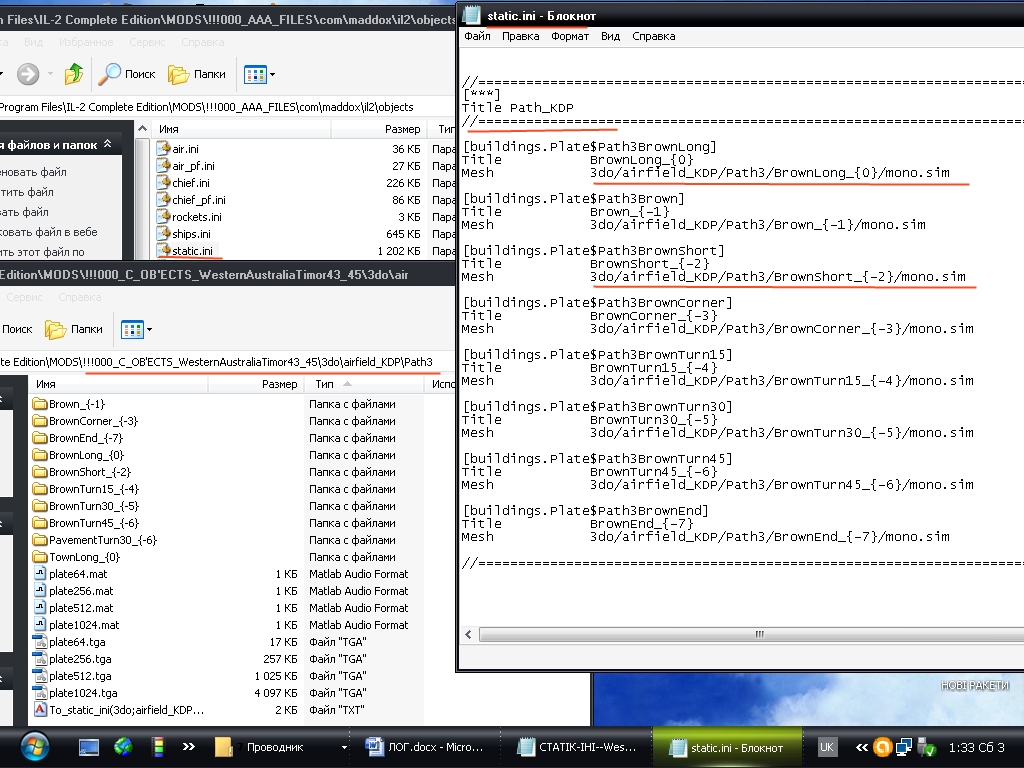Screen dimensions: 1024x768
Task: Select the BrownTurn45_{-6} folder icon
Action: click(40, 523)
